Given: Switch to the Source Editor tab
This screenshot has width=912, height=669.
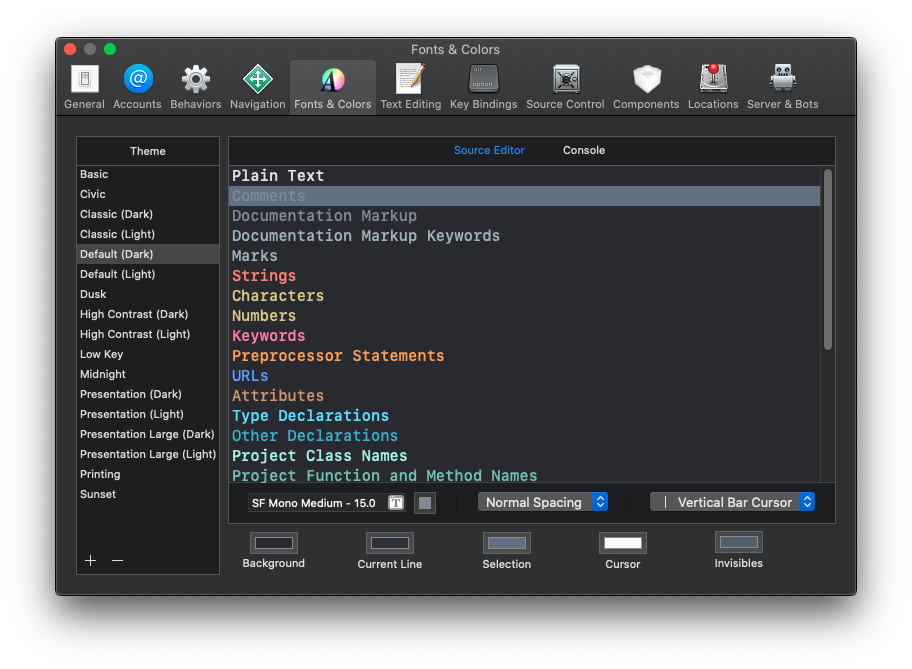Looking at the screenshot, I should tap(489, 150).
